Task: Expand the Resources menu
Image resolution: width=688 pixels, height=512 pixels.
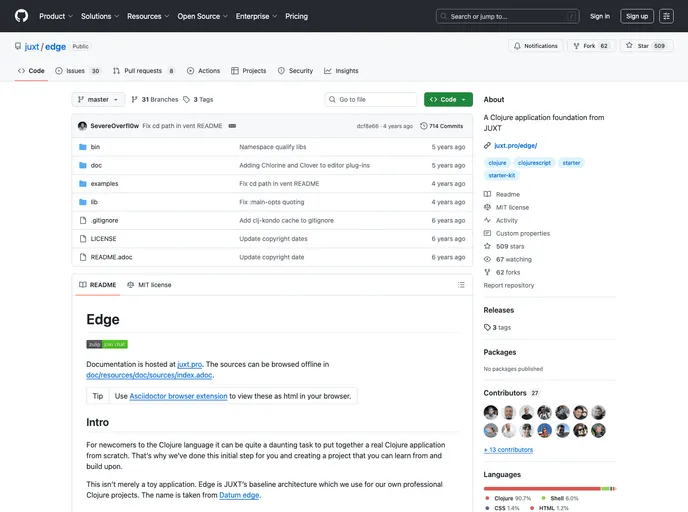Action: [148, 16]
